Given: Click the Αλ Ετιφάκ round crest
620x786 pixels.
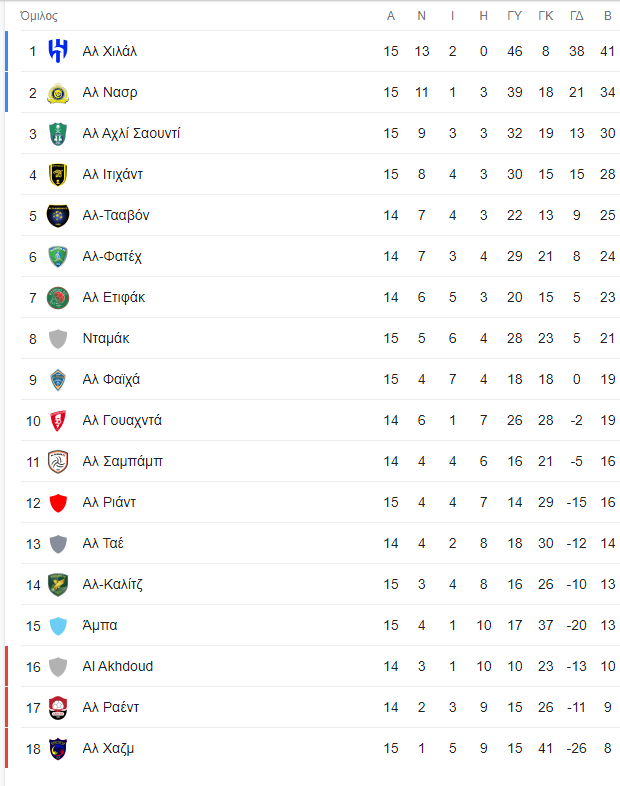Looking at the screenshot, I should tap(58, 298).
